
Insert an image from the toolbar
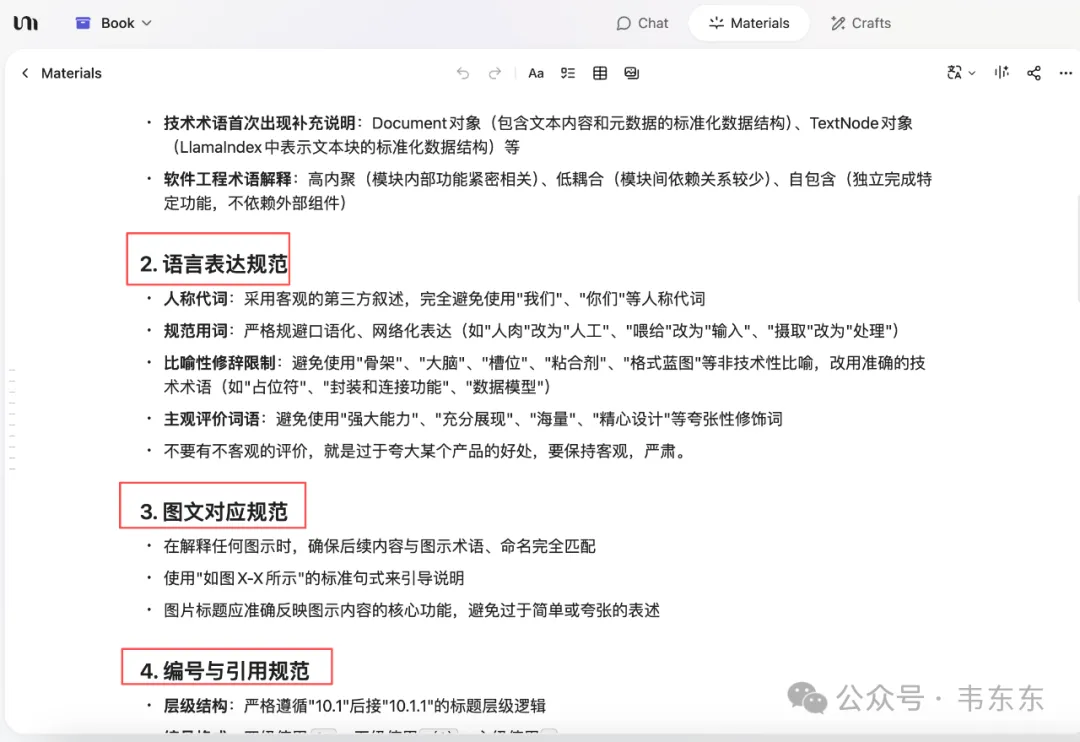tap(632, 73)
